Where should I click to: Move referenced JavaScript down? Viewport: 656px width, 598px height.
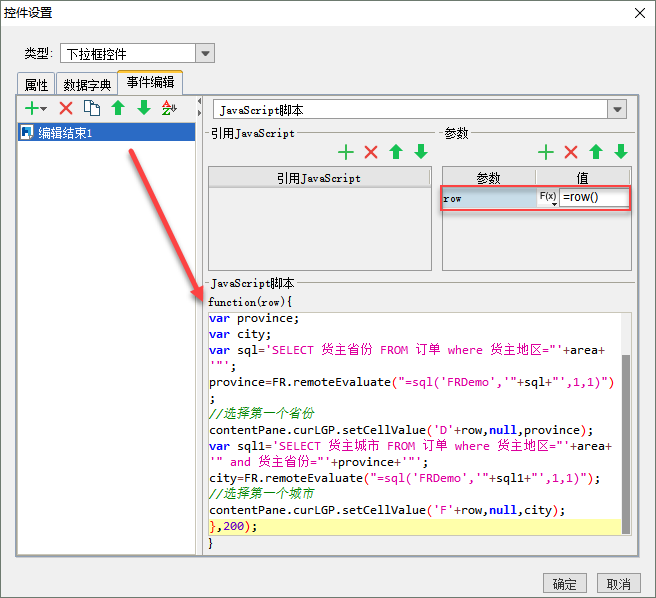click(x=421, y=152)
